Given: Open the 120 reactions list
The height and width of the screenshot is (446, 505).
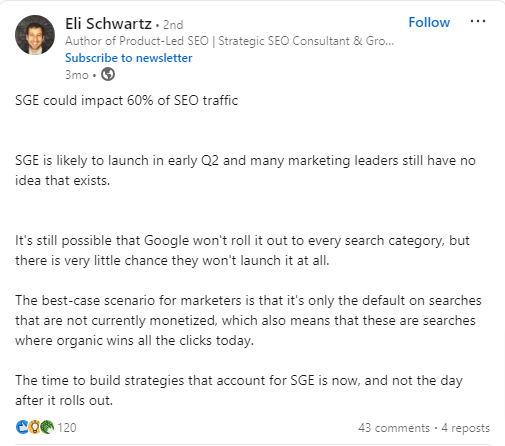Looking at the screenshot, I should point(67,427).
